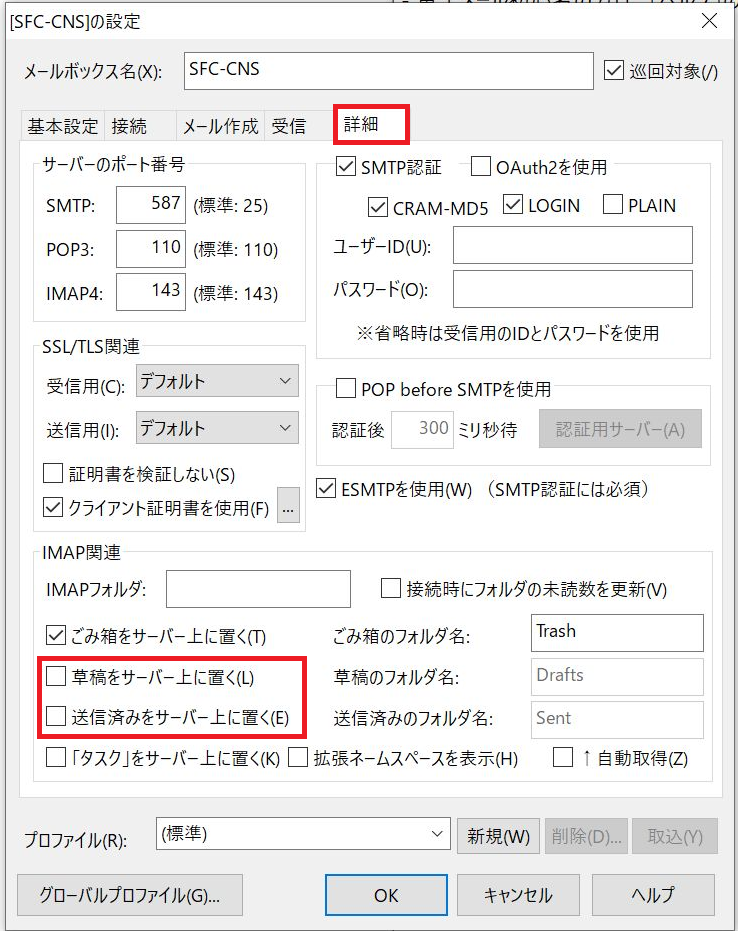Enable 草稿をサーバー上に置く checkbox
This screenshot has width=738, height=931.
[57, 677]
